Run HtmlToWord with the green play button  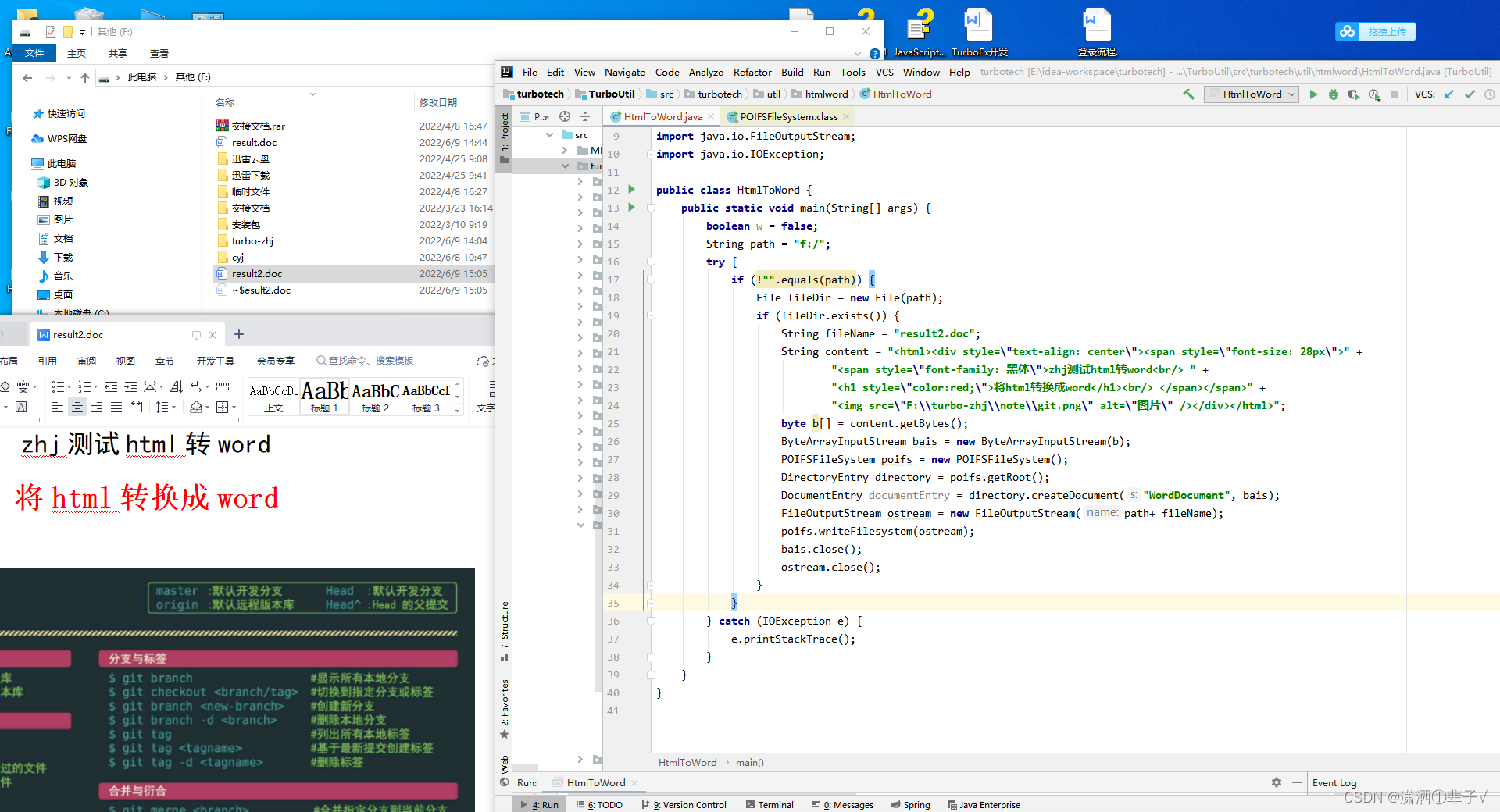[1313, 94]
